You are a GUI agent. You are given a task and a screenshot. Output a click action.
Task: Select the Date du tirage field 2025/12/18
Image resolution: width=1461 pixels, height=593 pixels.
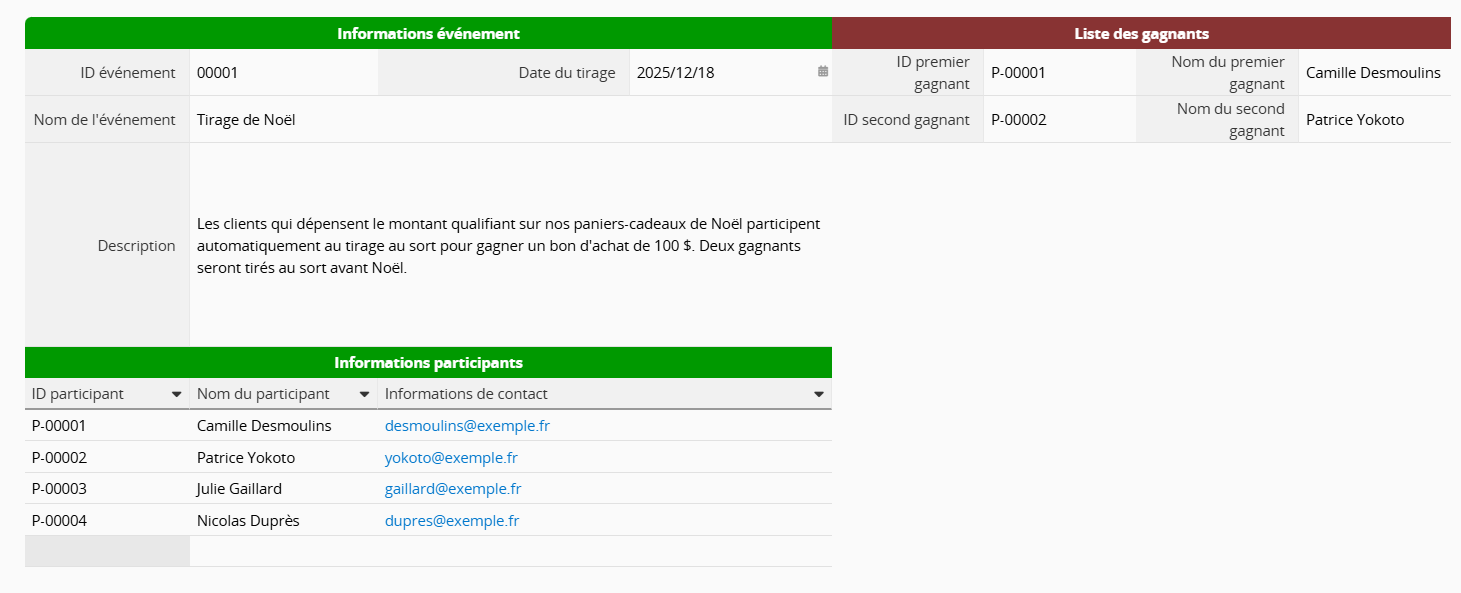tap(730, 72)
